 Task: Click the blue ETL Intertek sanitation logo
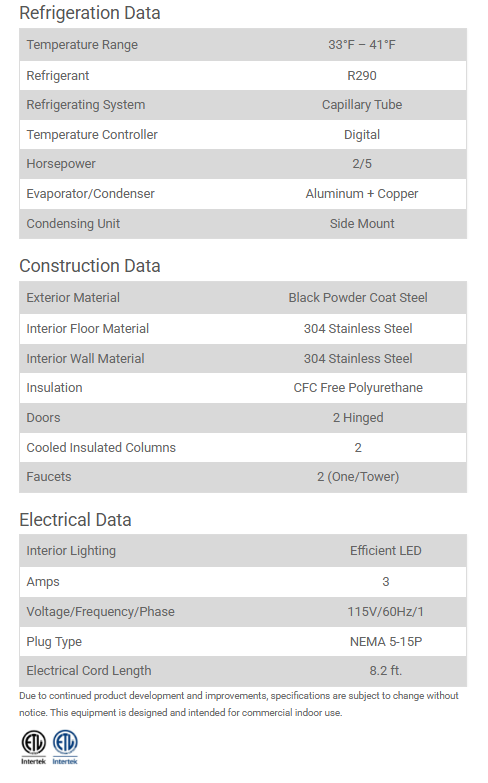click(65, 747)
